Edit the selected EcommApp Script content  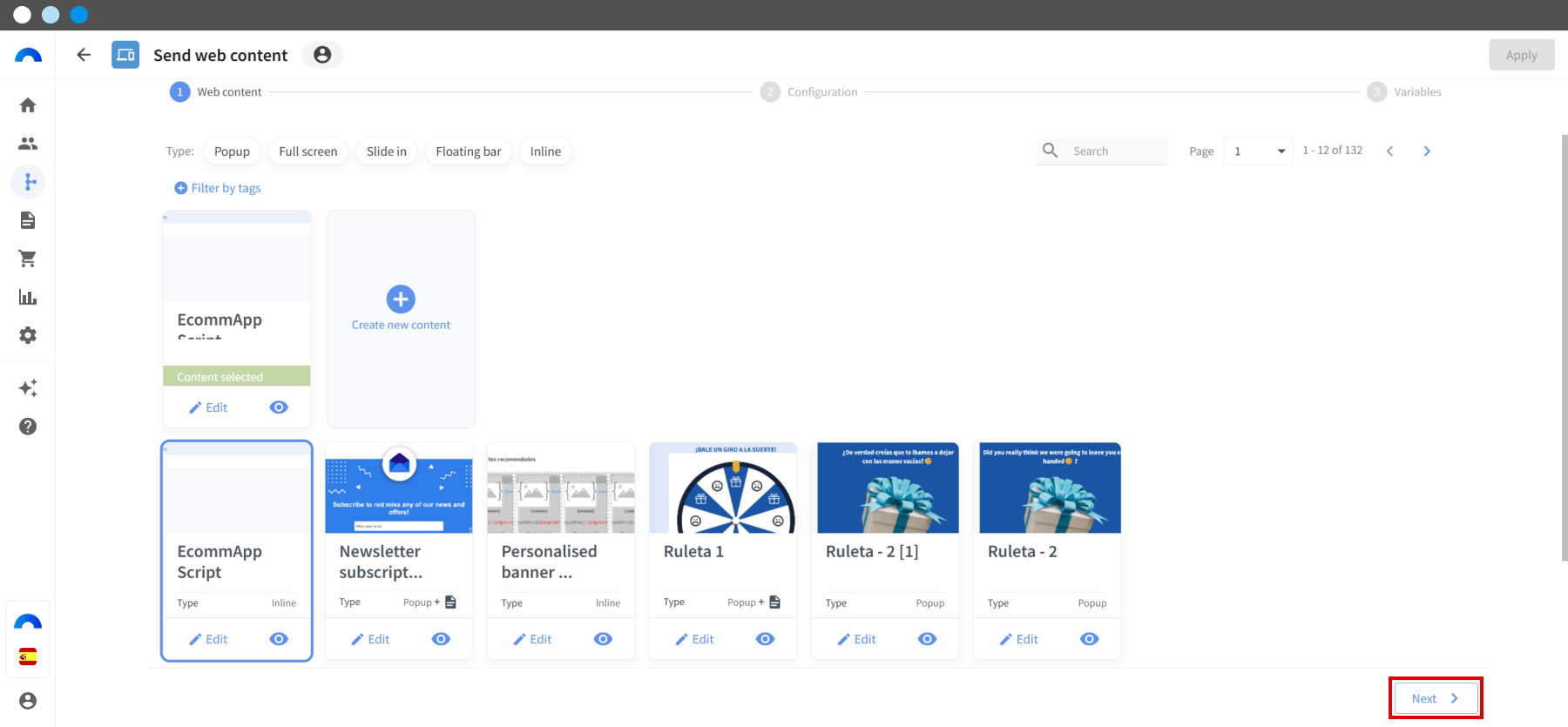point(209,407)
